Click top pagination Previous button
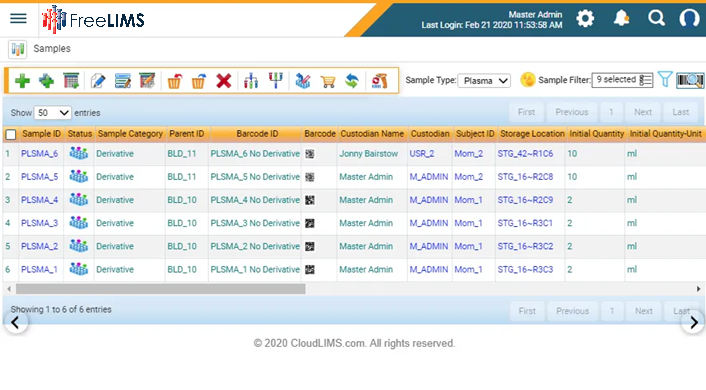 pos(572,112)
